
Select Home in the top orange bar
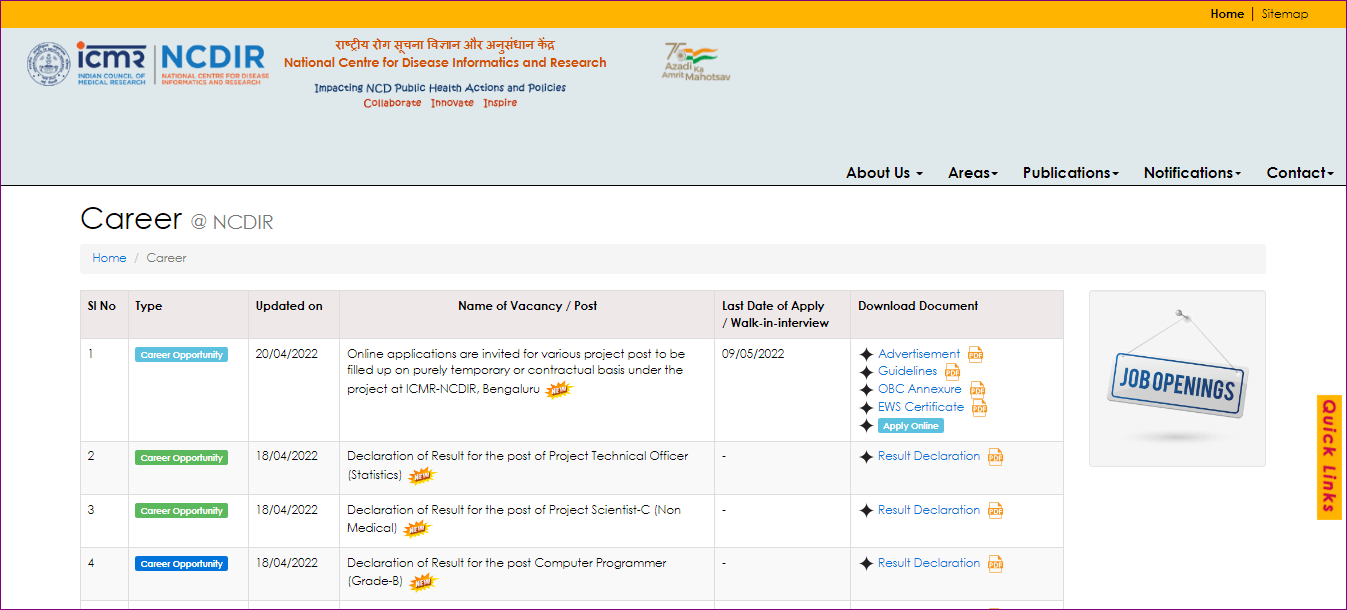click(1227, 14)
